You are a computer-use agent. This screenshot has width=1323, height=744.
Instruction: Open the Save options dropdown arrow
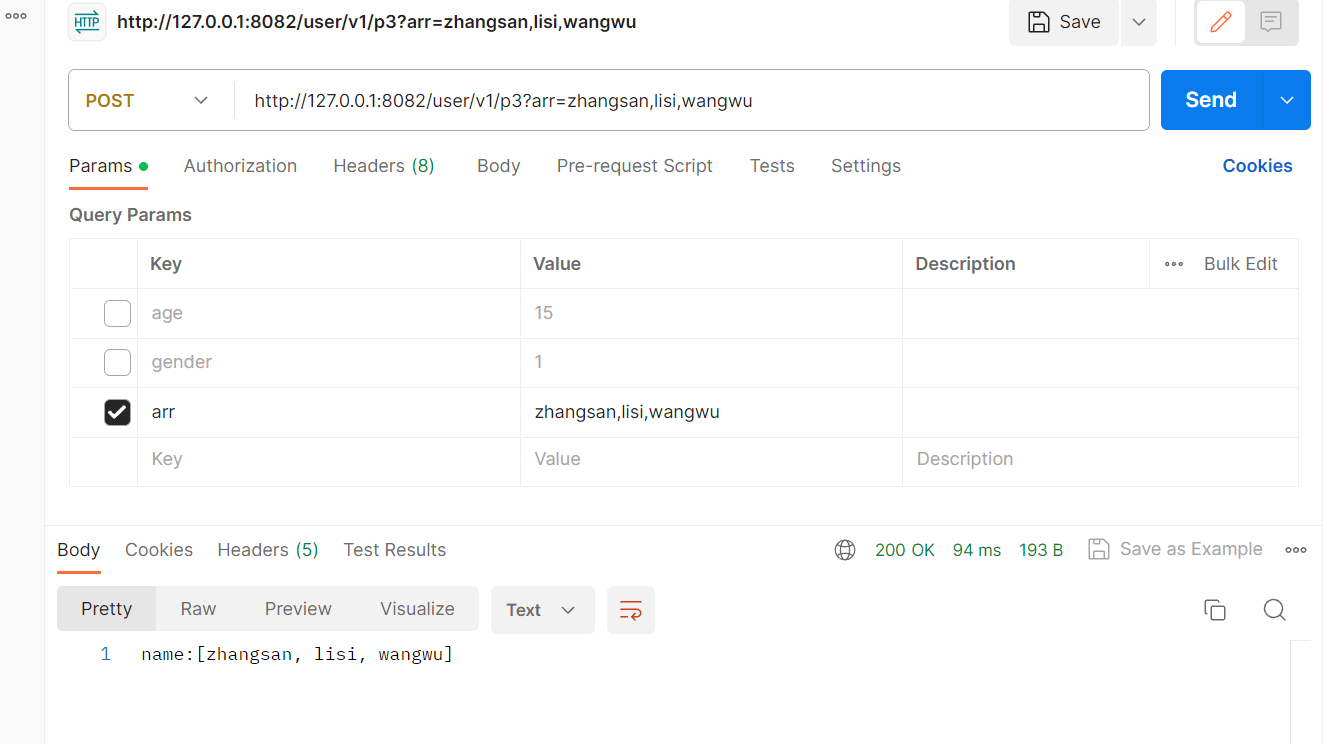click(x=1139, y=22)
